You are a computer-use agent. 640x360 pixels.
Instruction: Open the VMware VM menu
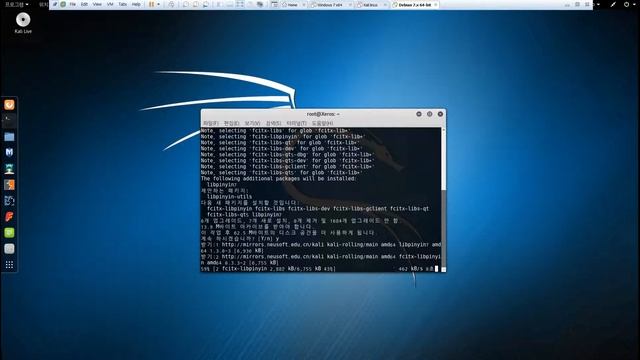[x=110, y=4]
